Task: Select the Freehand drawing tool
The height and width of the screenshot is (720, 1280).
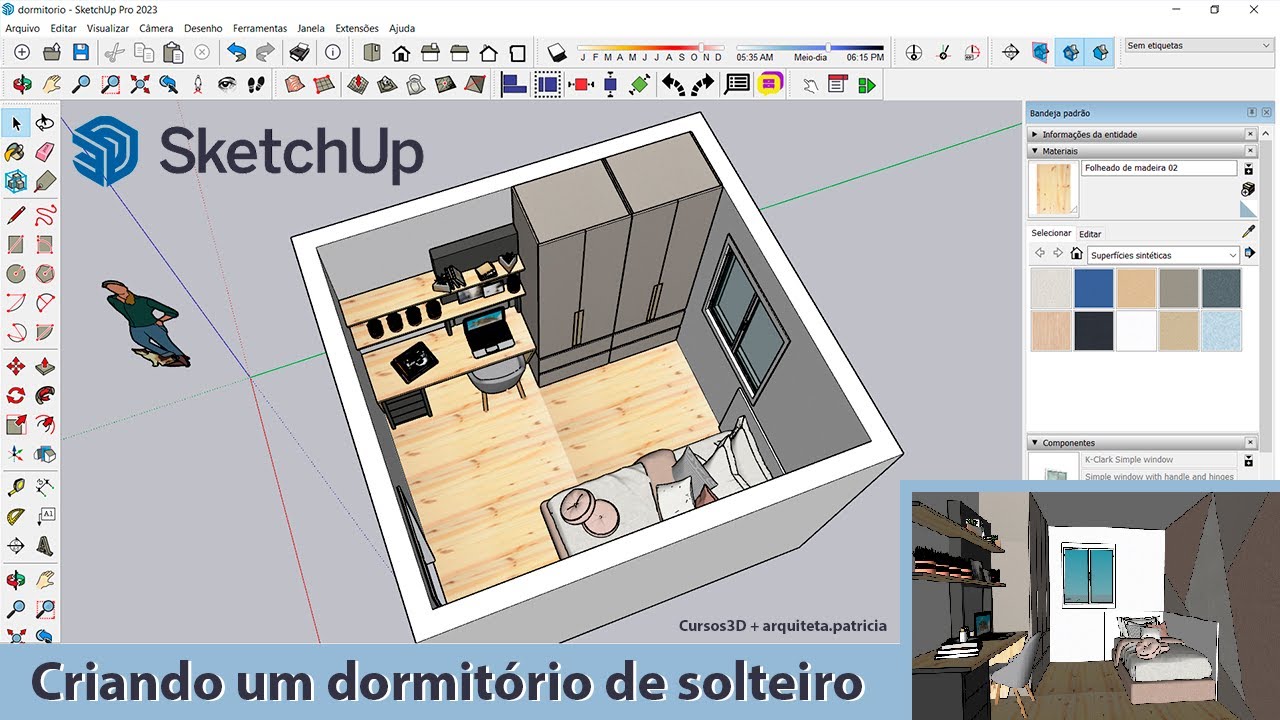Action: point(45,214)
